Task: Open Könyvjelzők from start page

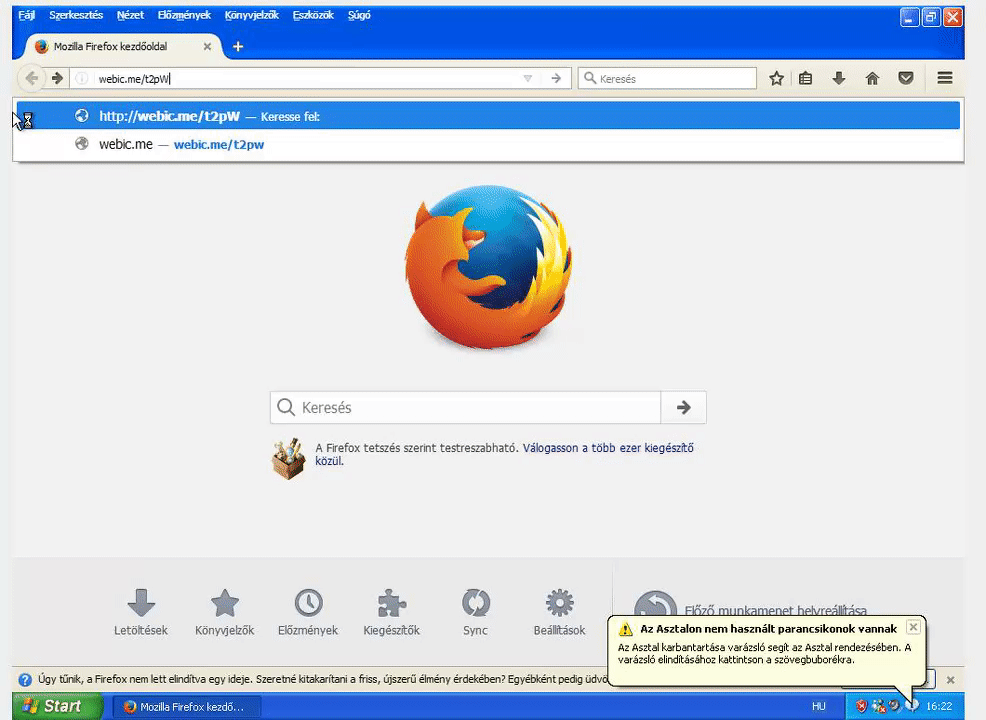Action: 224,612
